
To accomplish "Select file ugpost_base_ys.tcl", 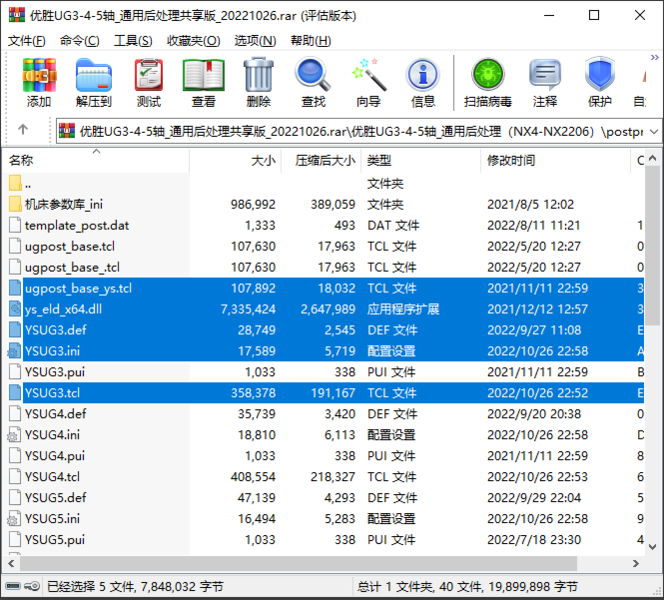I will 78,288.
